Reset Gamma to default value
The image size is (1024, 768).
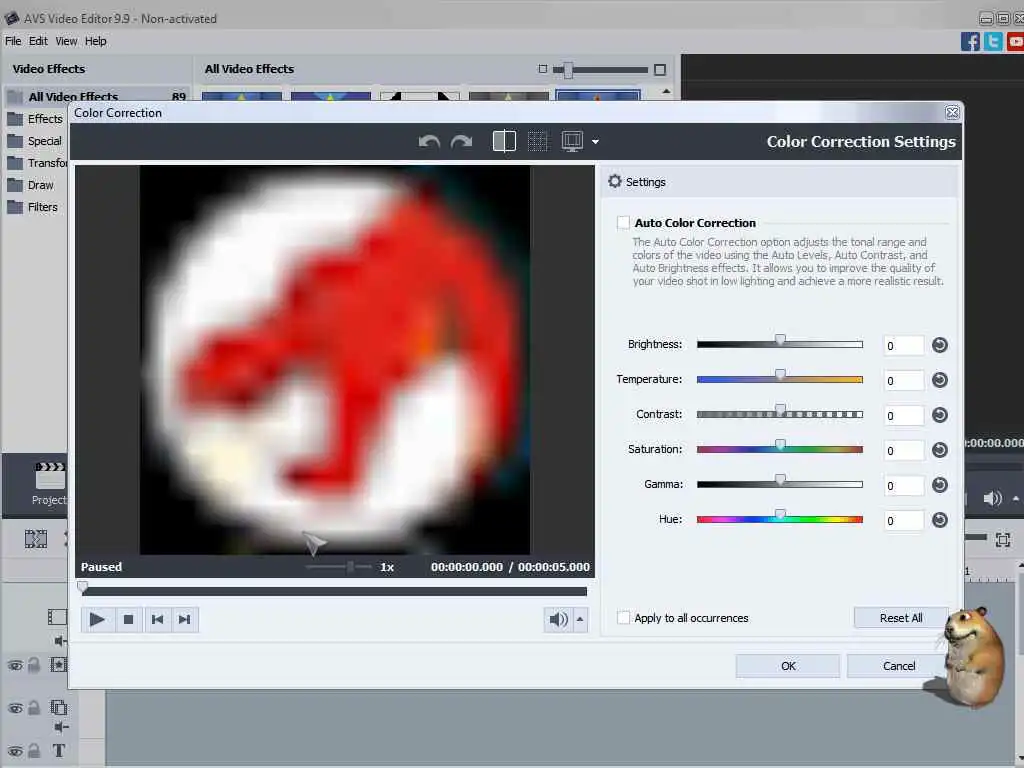pyautogui.click(x=940, y=485)
